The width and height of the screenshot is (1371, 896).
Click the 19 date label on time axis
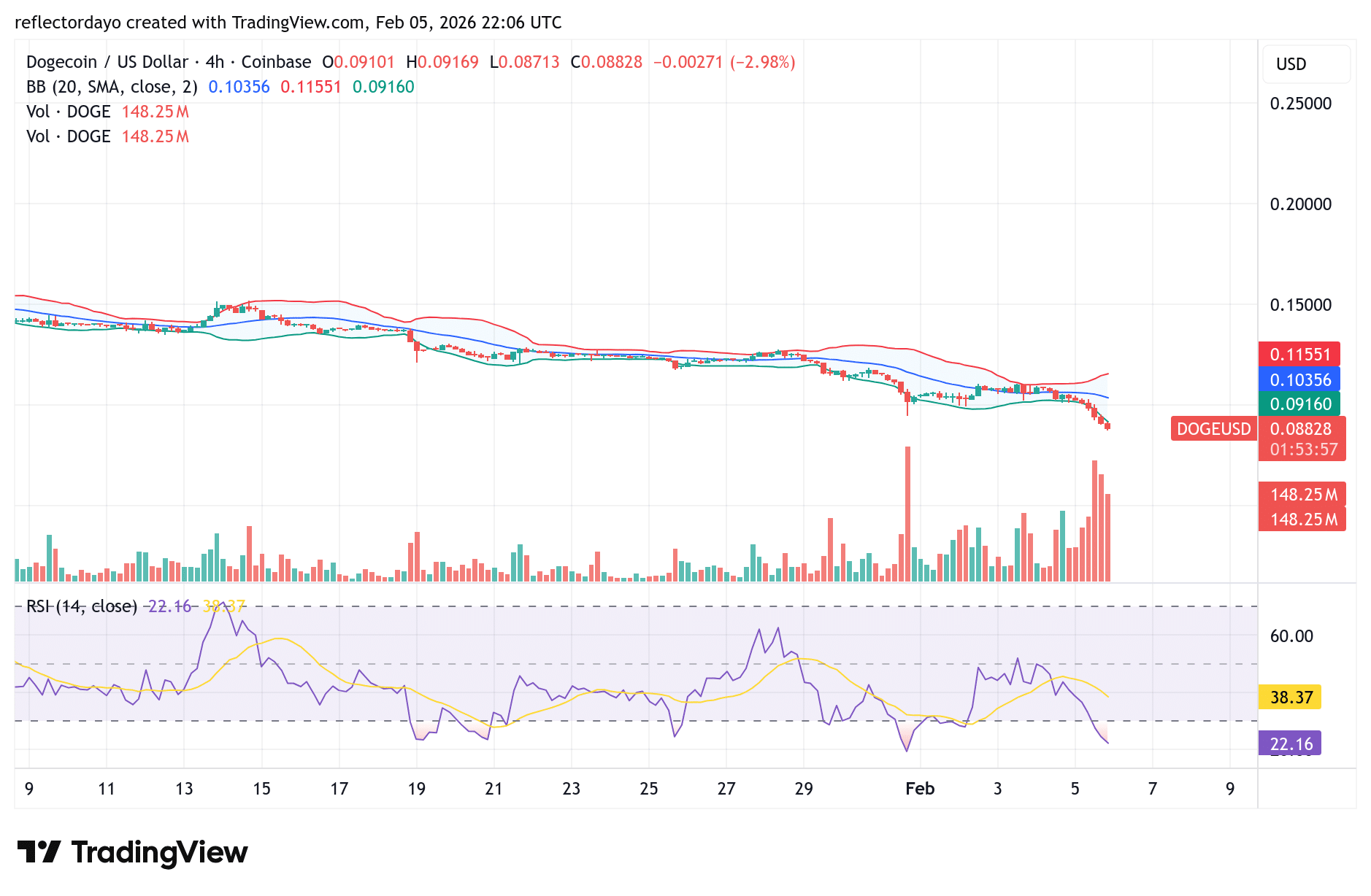click(x=416, y=789)
